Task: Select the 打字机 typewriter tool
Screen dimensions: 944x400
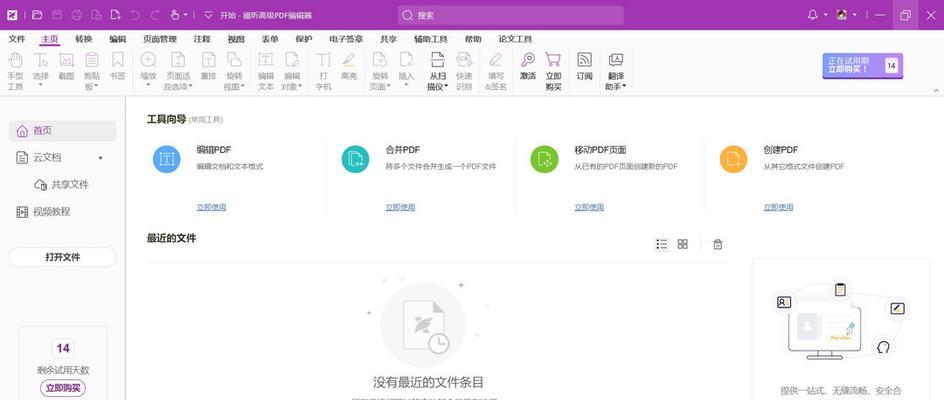Action: pyautogui.click(x=323, y=71)
